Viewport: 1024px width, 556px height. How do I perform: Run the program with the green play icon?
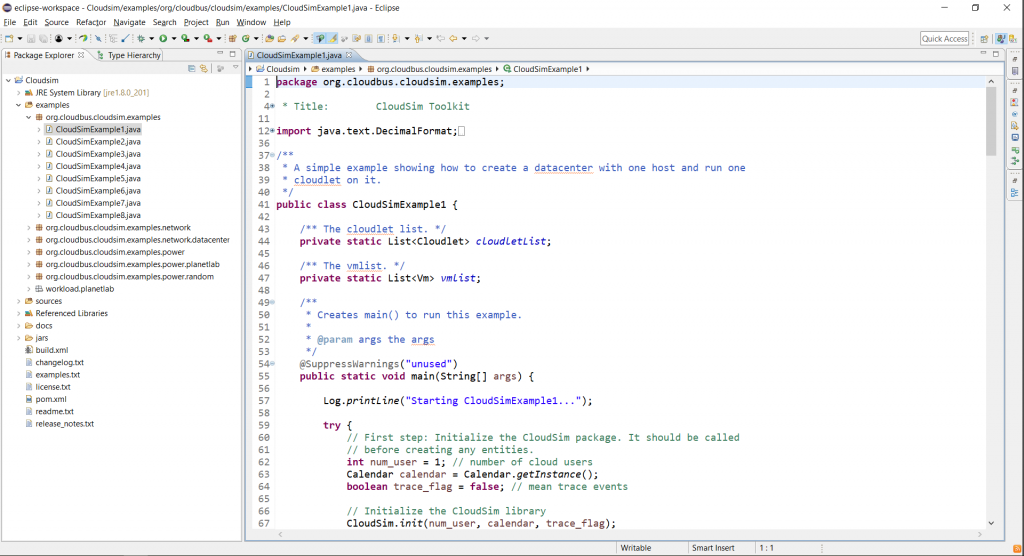[x=163, y=39]
